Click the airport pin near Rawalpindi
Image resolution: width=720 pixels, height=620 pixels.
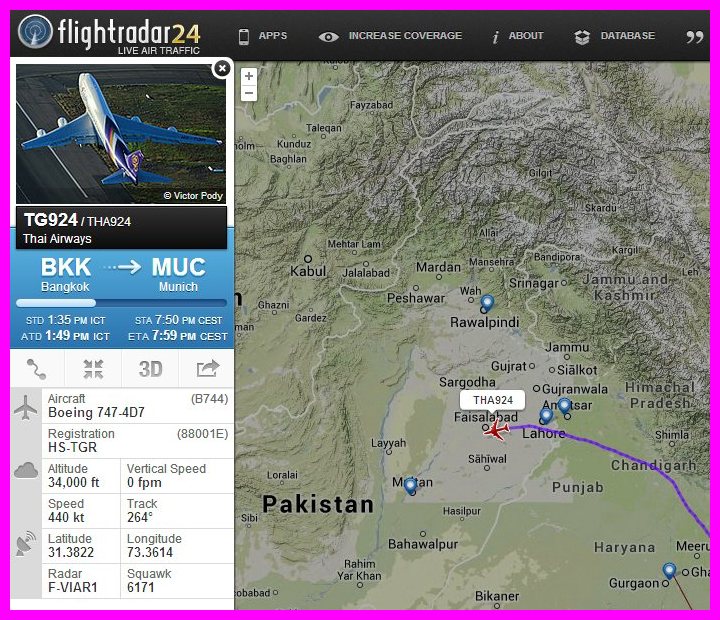pyautogui.click(x=487, y=304)
